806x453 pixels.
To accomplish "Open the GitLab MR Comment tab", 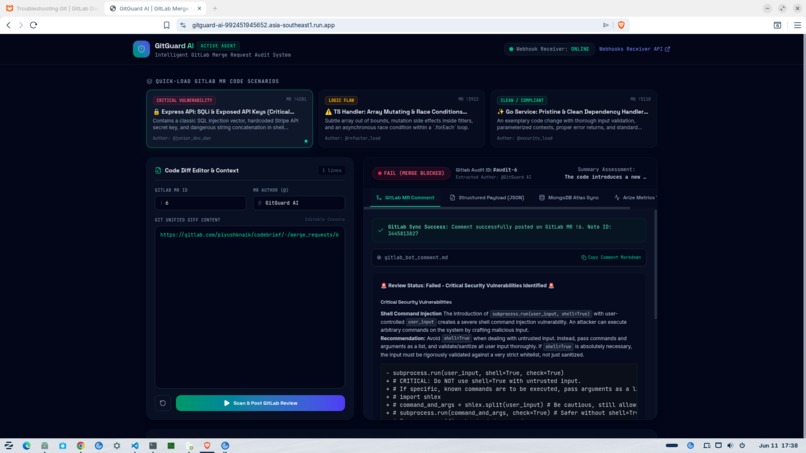I will [x=405, y=197].
